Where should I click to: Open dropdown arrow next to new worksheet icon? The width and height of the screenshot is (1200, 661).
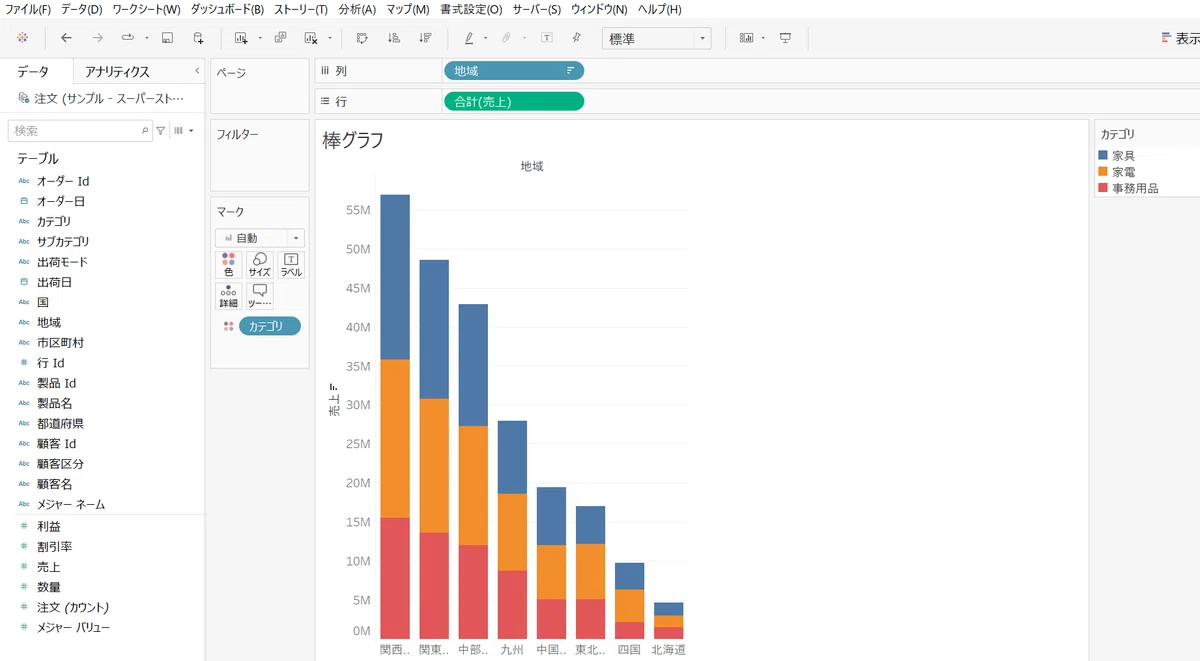[x=260, y=38]
